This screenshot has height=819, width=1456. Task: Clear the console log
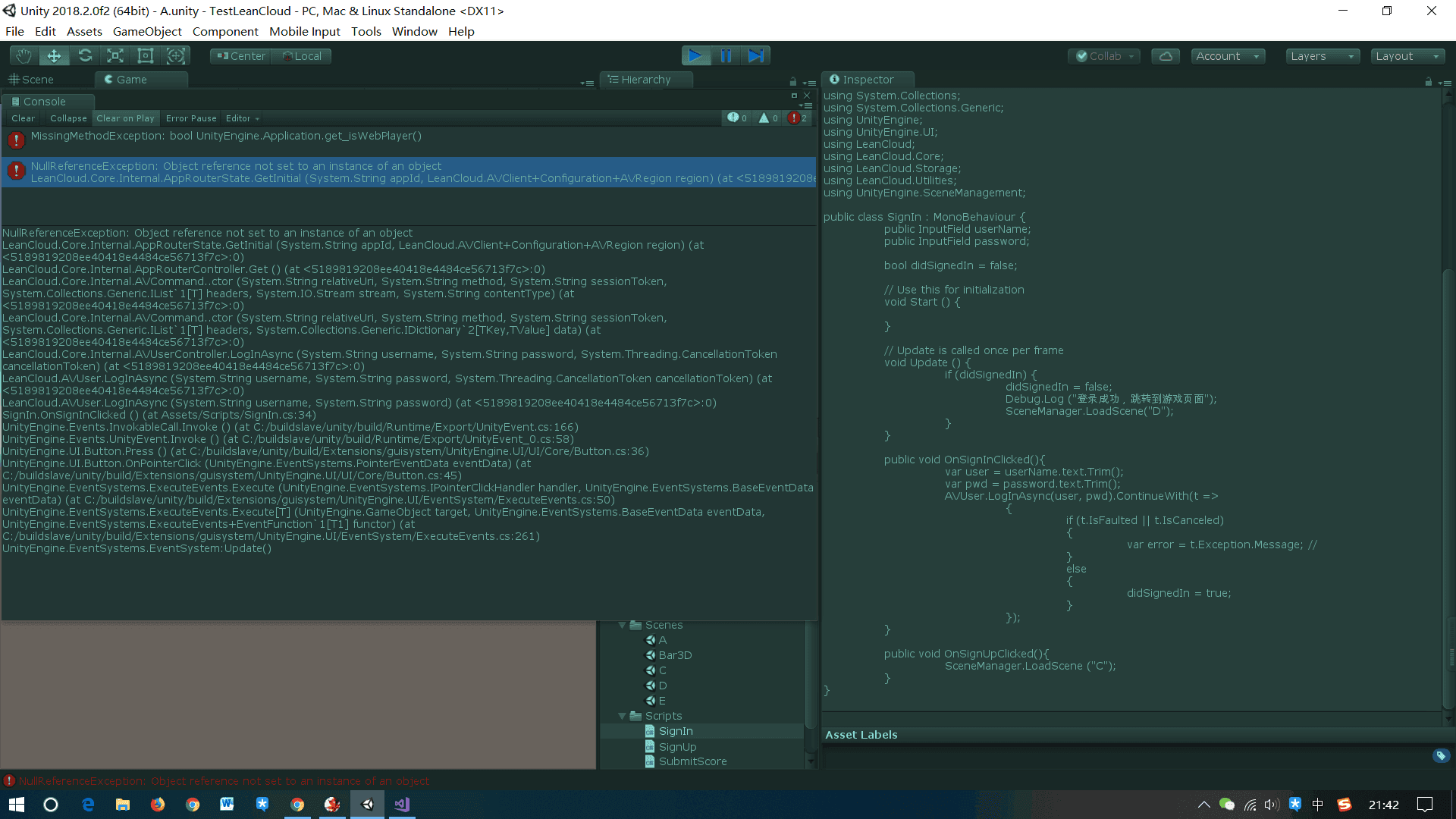pyautogui.click(x=23, y=118)
